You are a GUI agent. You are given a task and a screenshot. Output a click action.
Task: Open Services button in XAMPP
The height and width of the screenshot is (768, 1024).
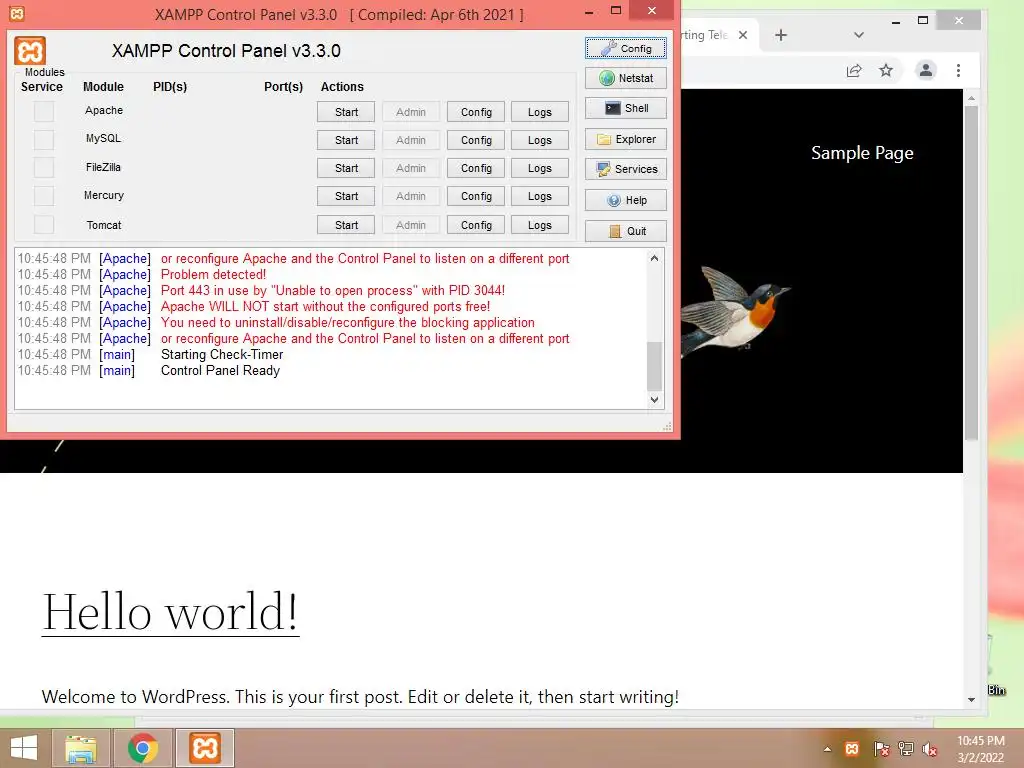click(626, 169)
